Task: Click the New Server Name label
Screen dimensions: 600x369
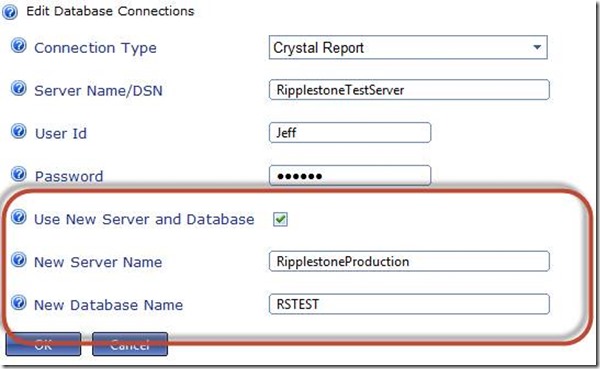Action: coord(98,262)
